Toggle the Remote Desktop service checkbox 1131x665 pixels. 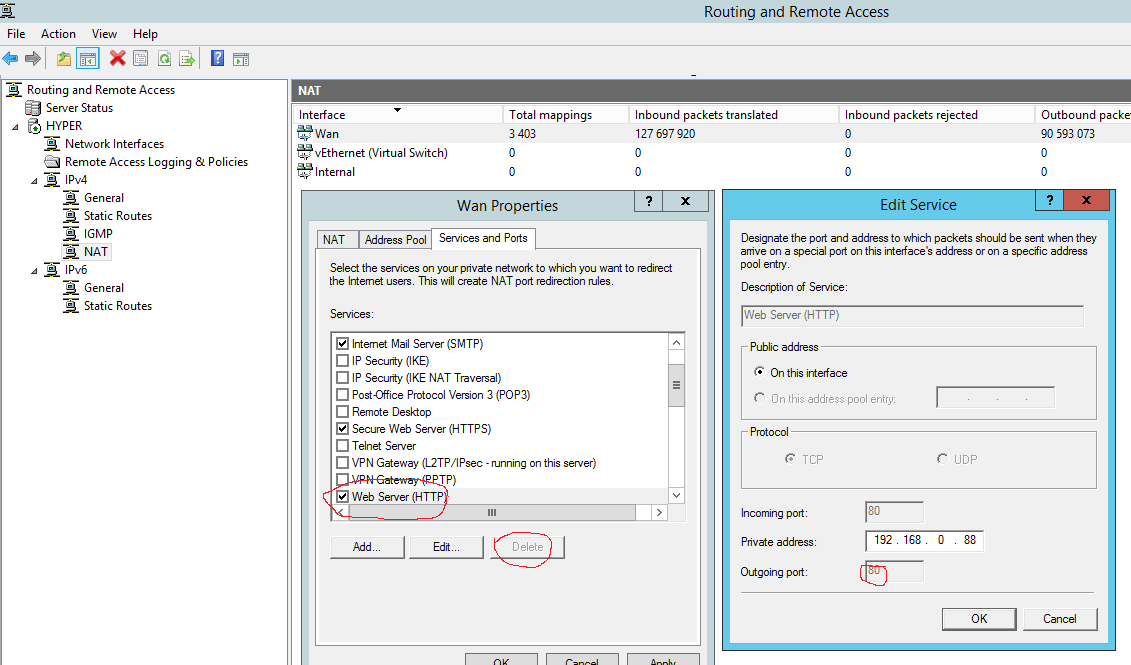(x=343, y=412)
